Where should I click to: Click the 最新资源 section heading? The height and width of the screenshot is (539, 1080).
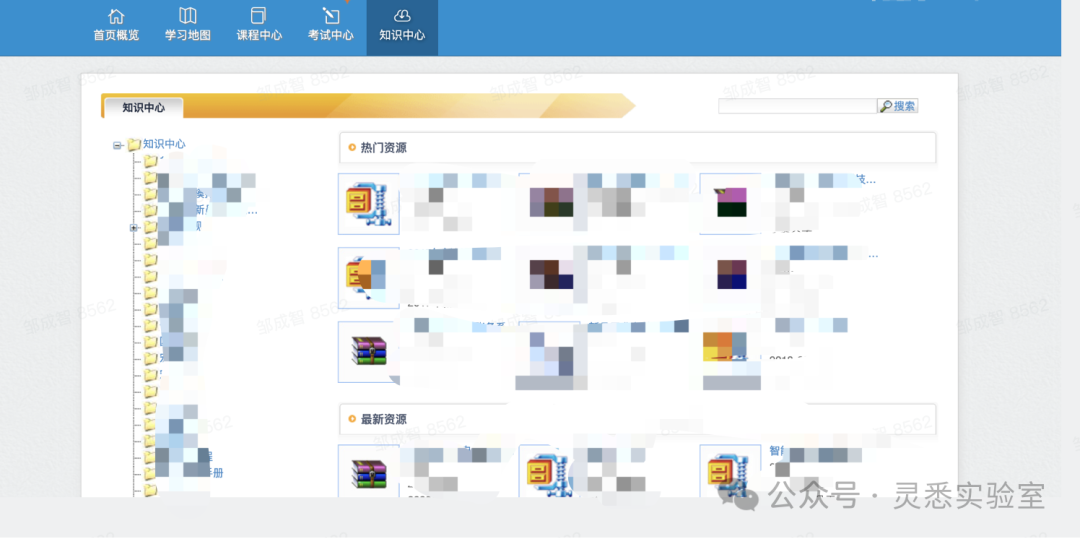point(384,419)
